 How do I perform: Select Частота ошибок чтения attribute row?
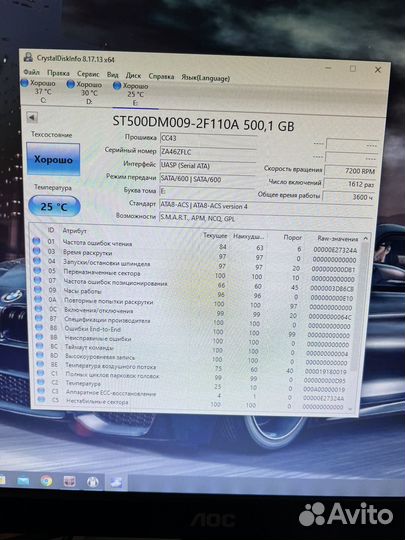click(195, 246)
